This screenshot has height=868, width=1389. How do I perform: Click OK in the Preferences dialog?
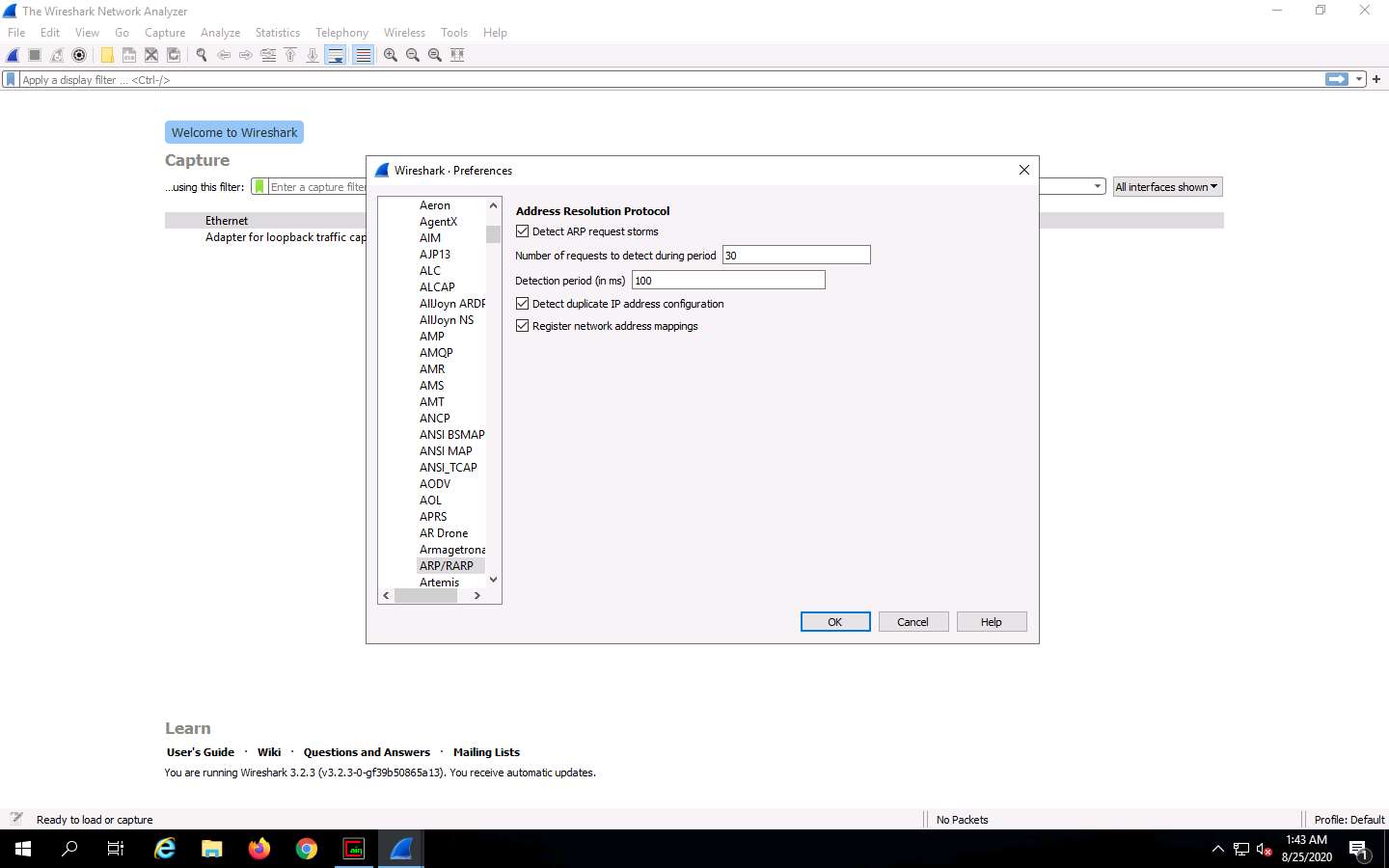point(835,622)
